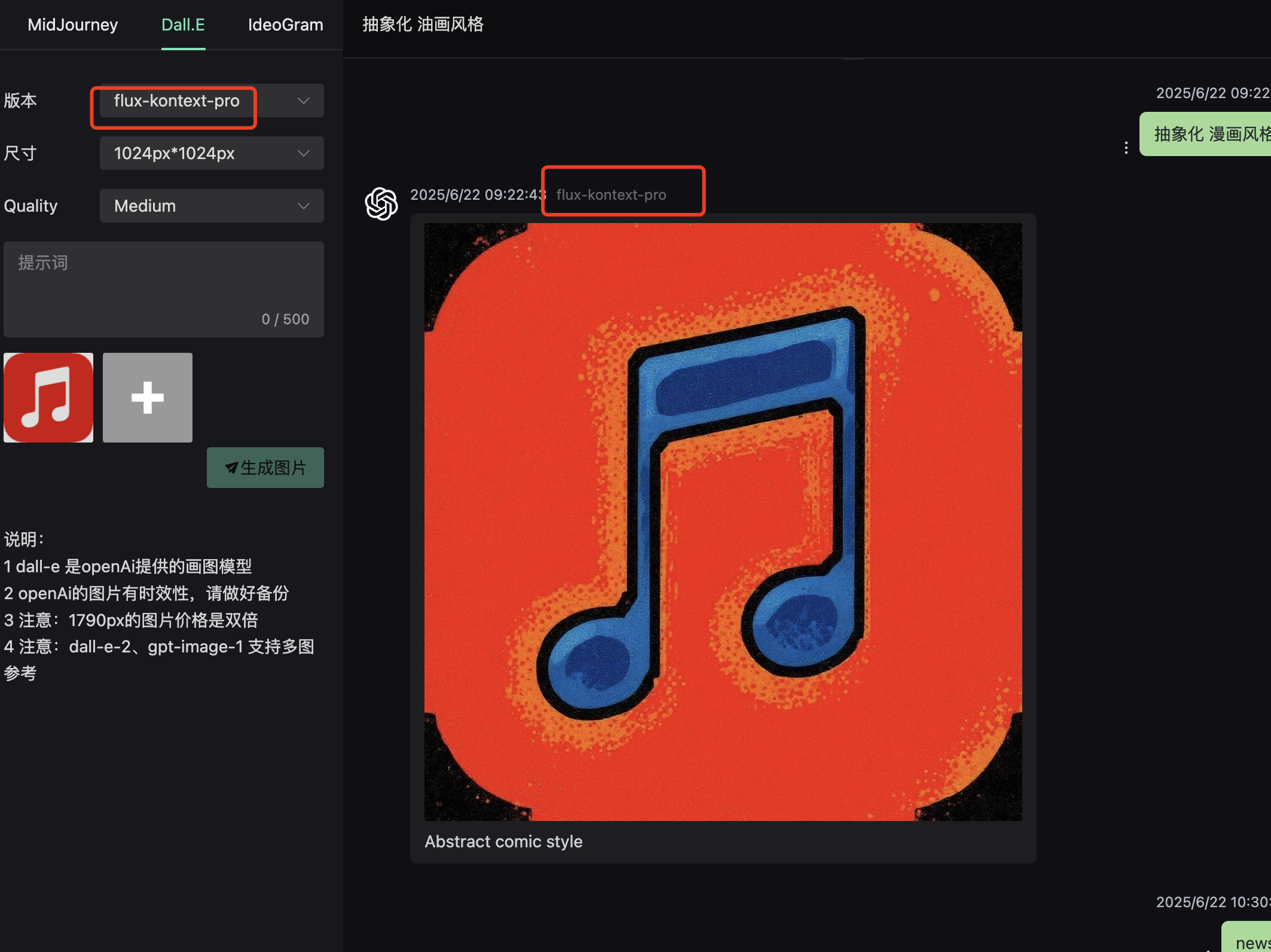Select the Dall.E tab
Viewport: 1271px width, 952px height.
[x=183, y=25]
